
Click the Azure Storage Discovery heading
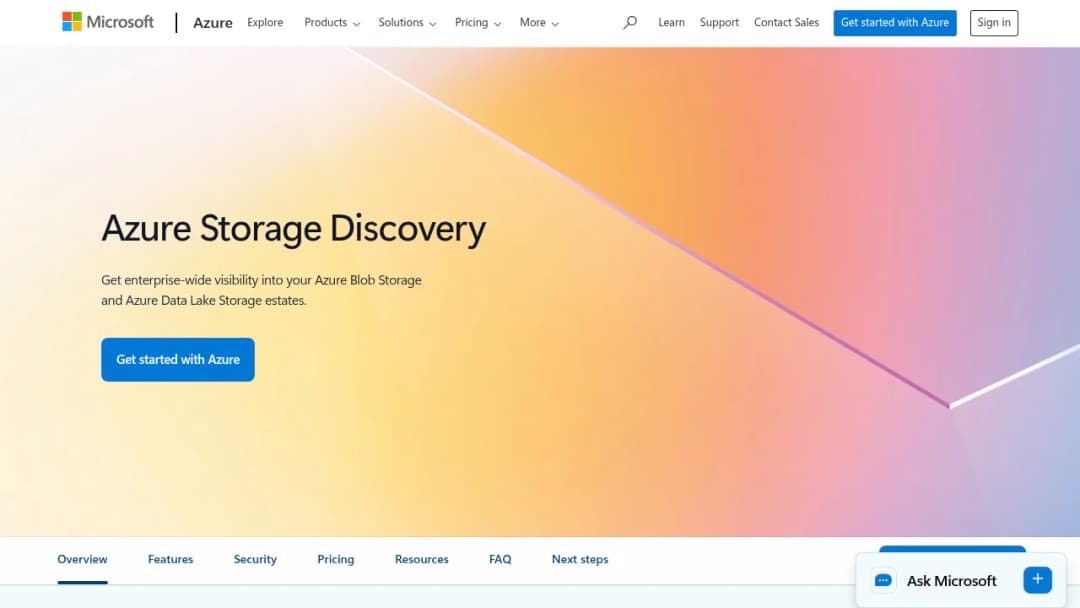tap(293, 229)
